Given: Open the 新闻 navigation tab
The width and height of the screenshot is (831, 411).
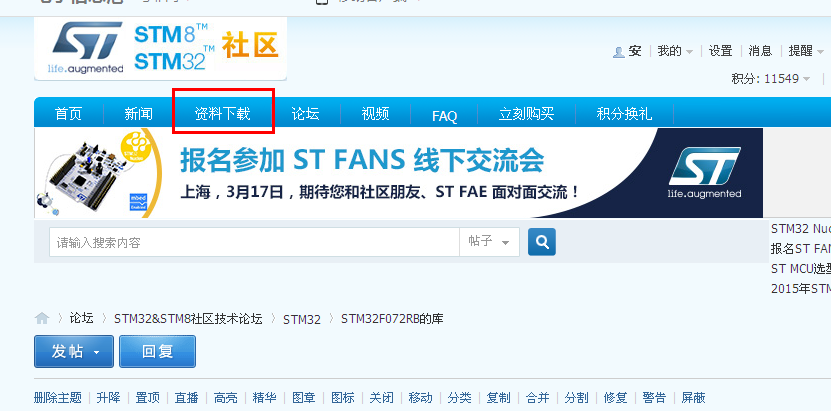Looking at the screenshot, I should point(138,114).
